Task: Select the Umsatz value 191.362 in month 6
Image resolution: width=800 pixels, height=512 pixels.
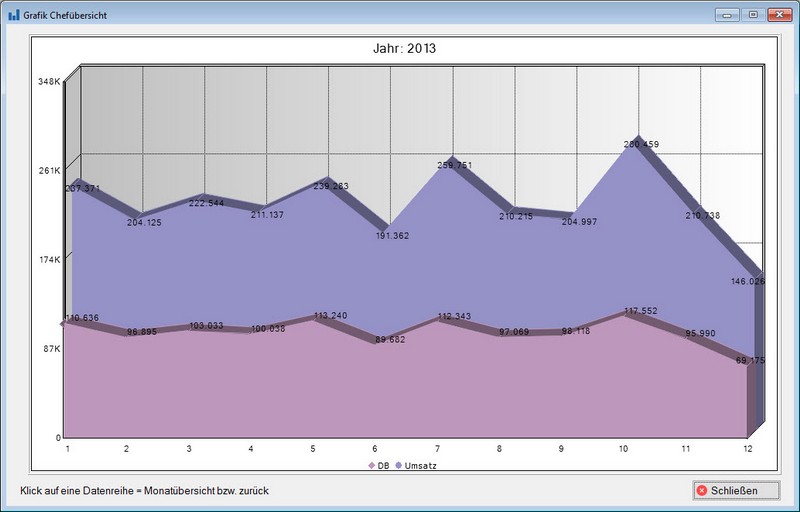Action: click(x=392, y=235)
